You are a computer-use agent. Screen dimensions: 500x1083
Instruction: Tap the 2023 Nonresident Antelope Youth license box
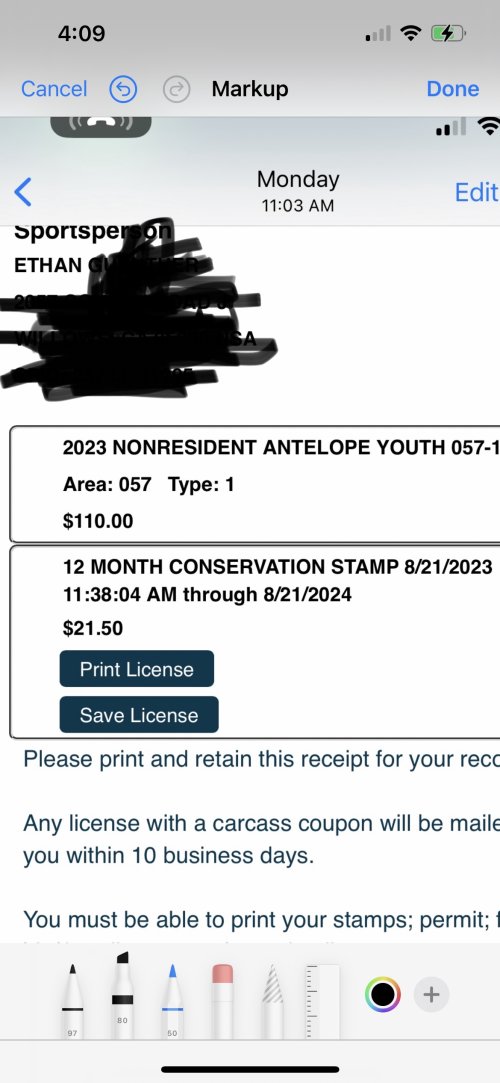[255, 484]
